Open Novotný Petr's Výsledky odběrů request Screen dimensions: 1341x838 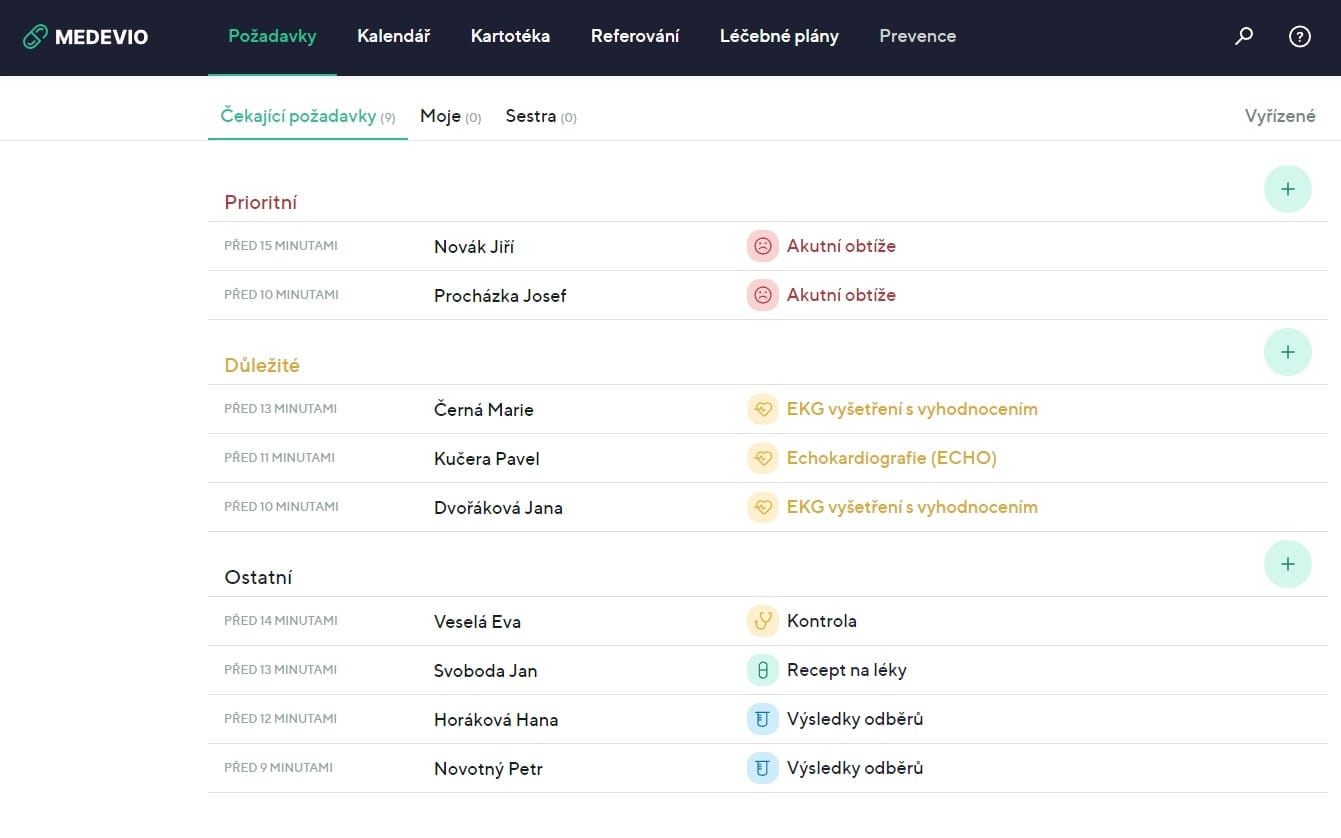pyautogui.click(x=854, y=768)
